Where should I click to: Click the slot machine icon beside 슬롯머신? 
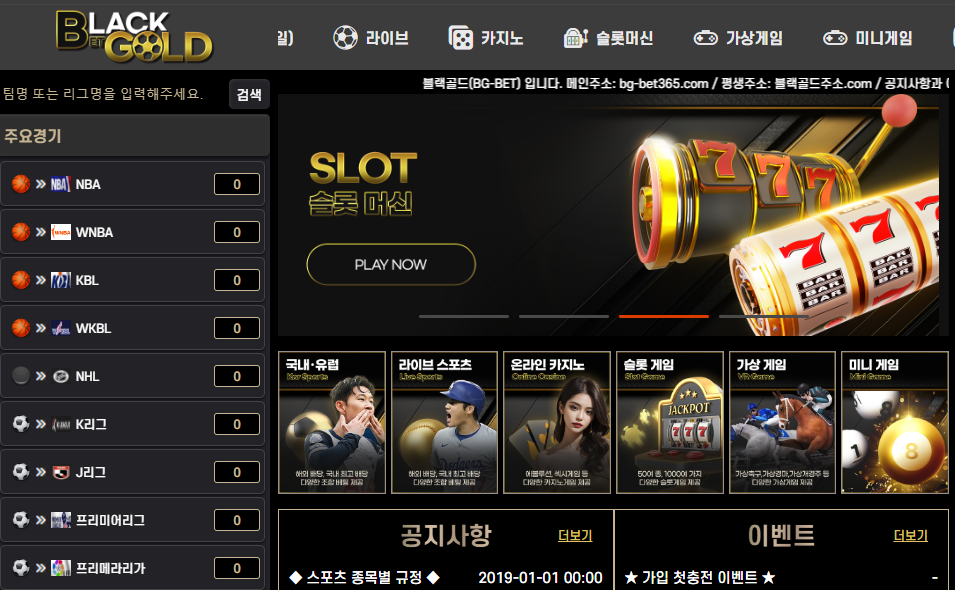tap(576, 38)
